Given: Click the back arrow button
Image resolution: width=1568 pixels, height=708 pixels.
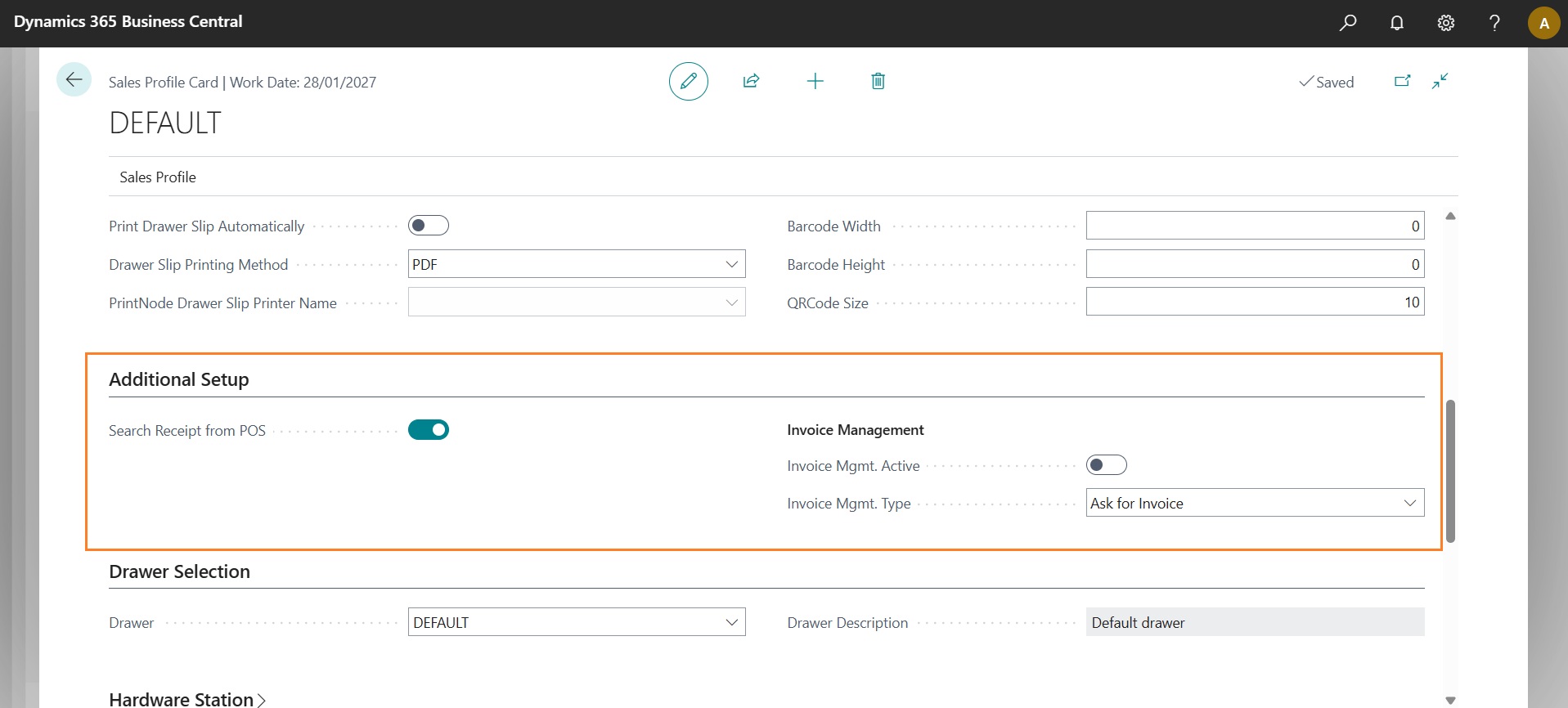Looking at the screenshot, I should click(74, 80).
